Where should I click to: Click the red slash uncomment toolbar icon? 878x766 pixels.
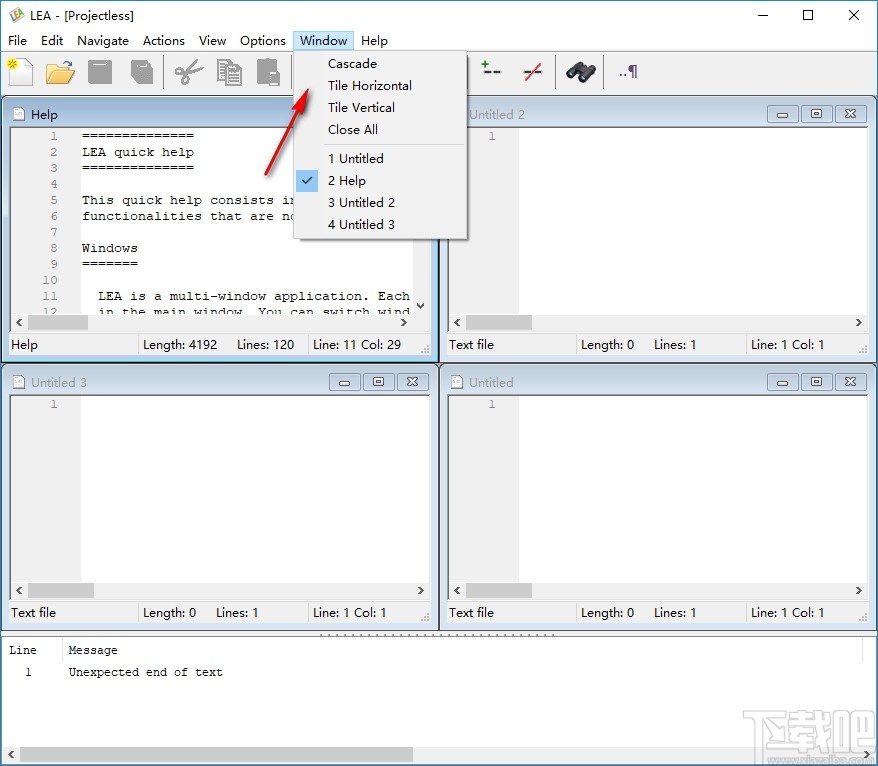click(x=533, y=72)
